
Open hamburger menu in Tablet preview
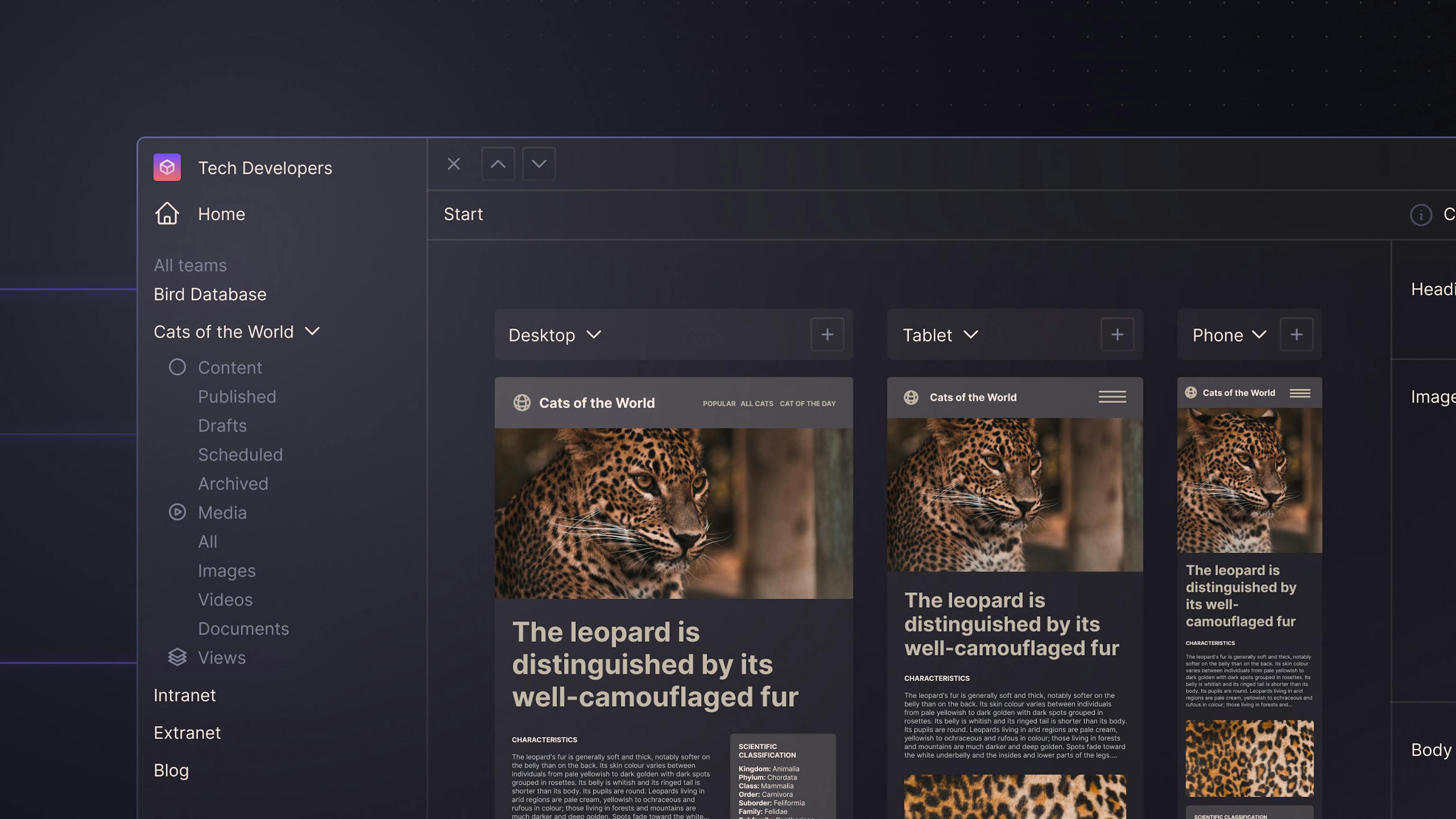[1112, 397]
